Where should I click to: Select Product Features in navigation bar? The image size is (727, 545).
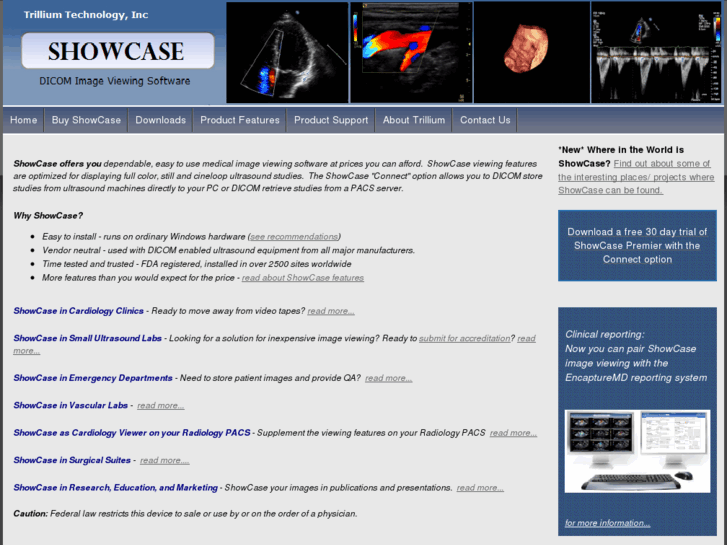[x=240, y=120]
